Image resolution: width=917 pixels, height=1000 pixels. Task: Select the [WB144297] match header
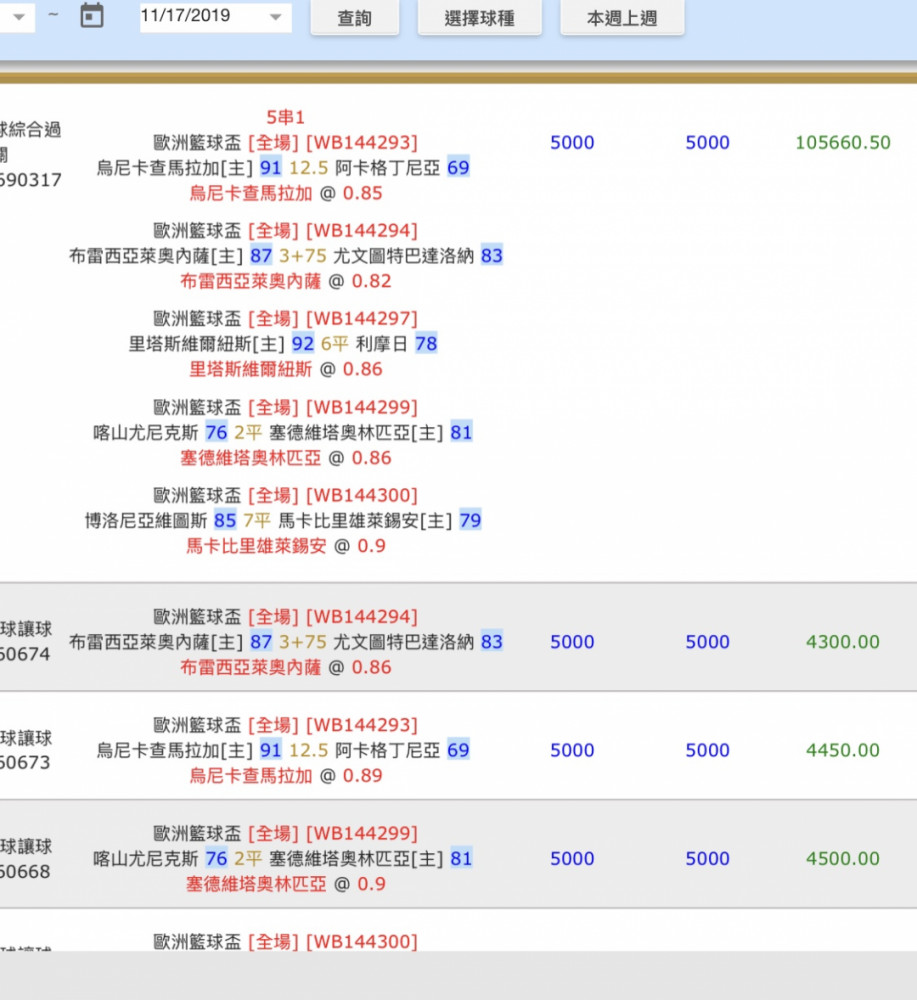(362, 319)
